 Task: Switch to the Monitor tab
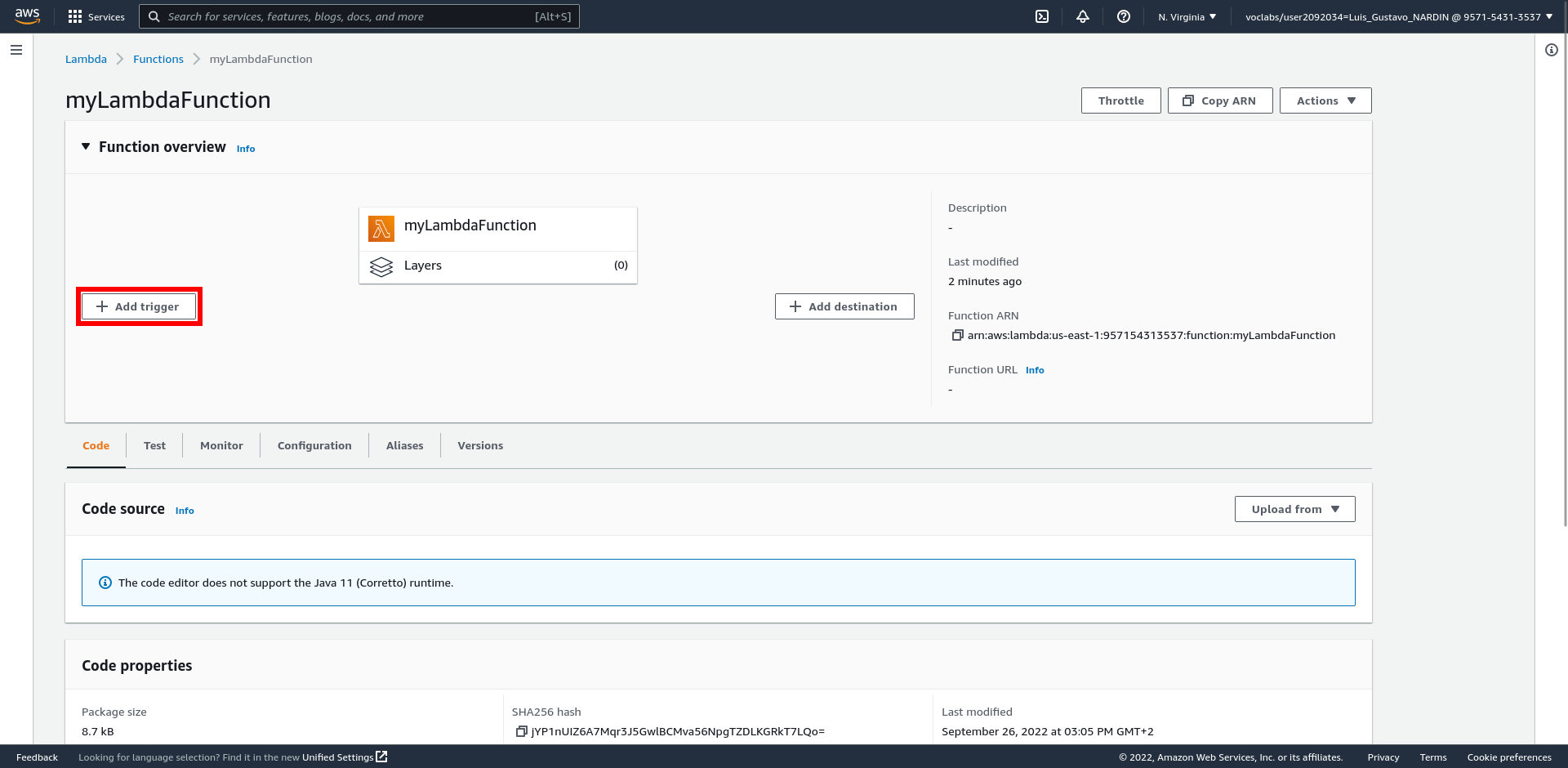click(x=221, y=445)
